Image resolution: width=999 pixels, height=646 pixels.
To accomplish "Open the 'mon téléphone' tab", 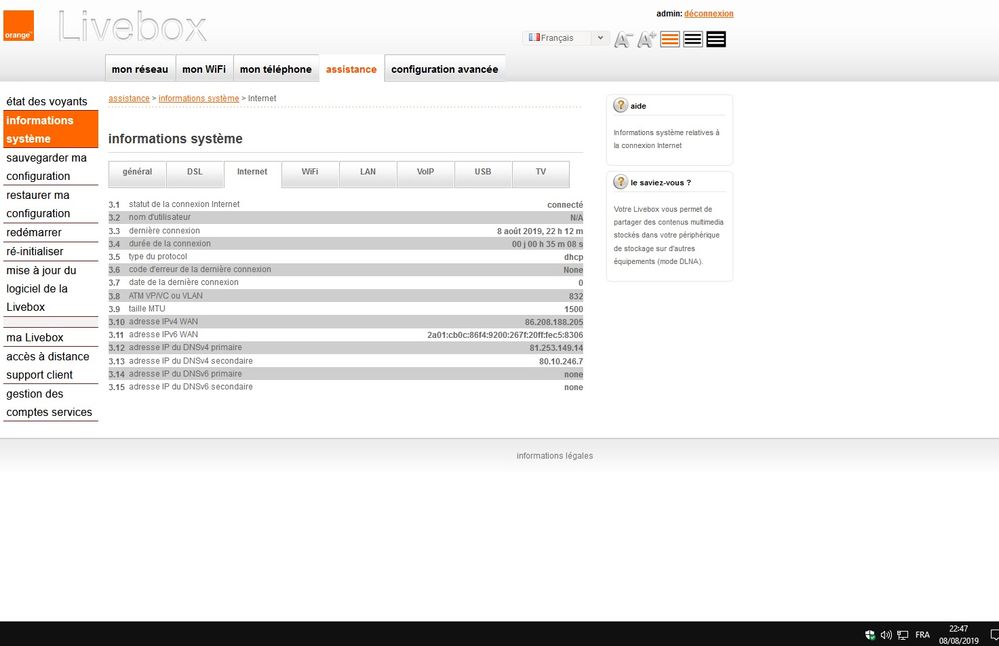I will (276, 69).
